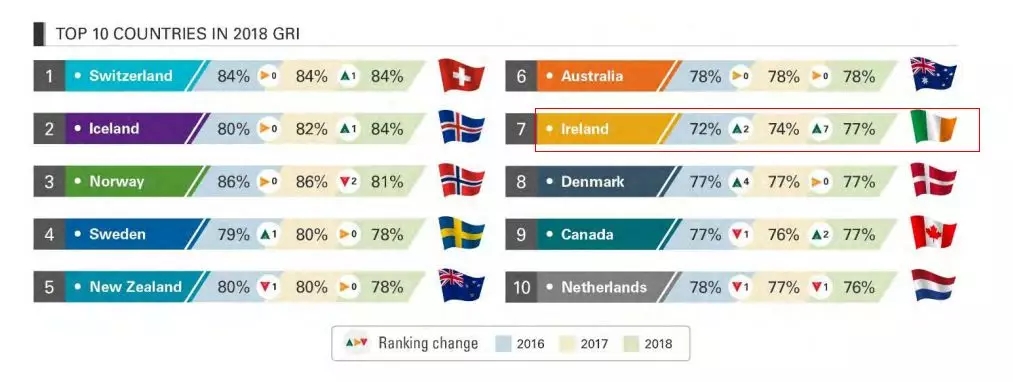
Task: Select the Norway flag
Action: [x=461, y=180]
